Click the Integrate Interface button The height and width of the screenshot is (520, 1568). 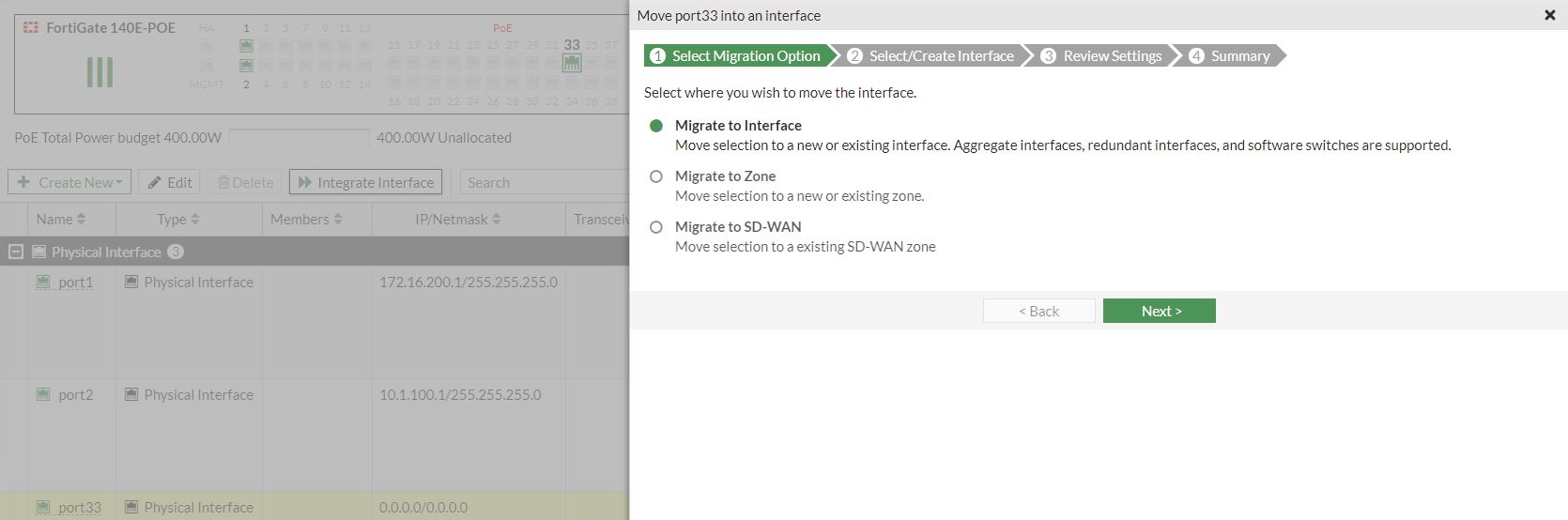point(366,182)
